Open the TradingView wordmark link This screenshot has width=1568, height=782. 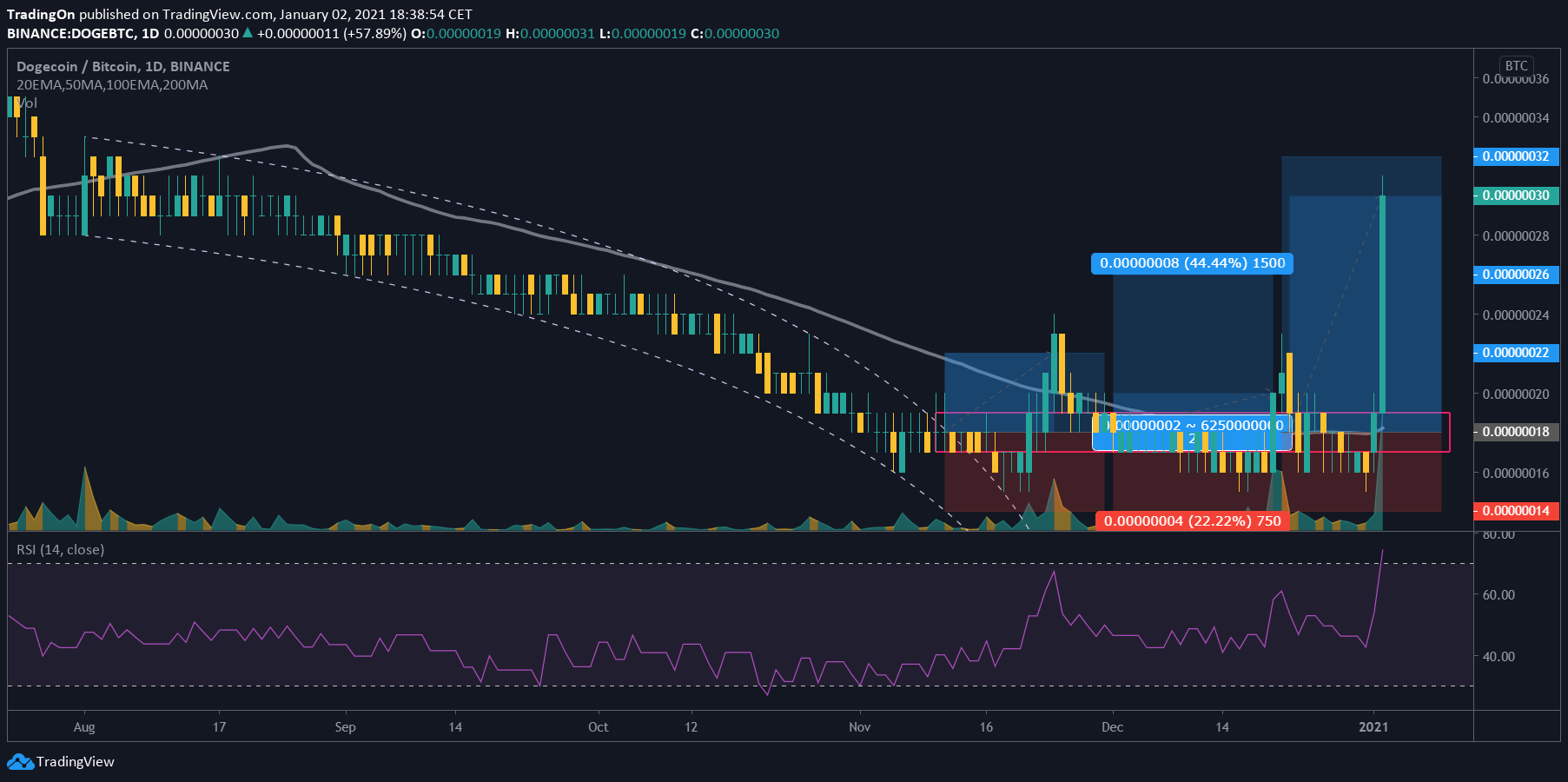click(x=76, y=762)
